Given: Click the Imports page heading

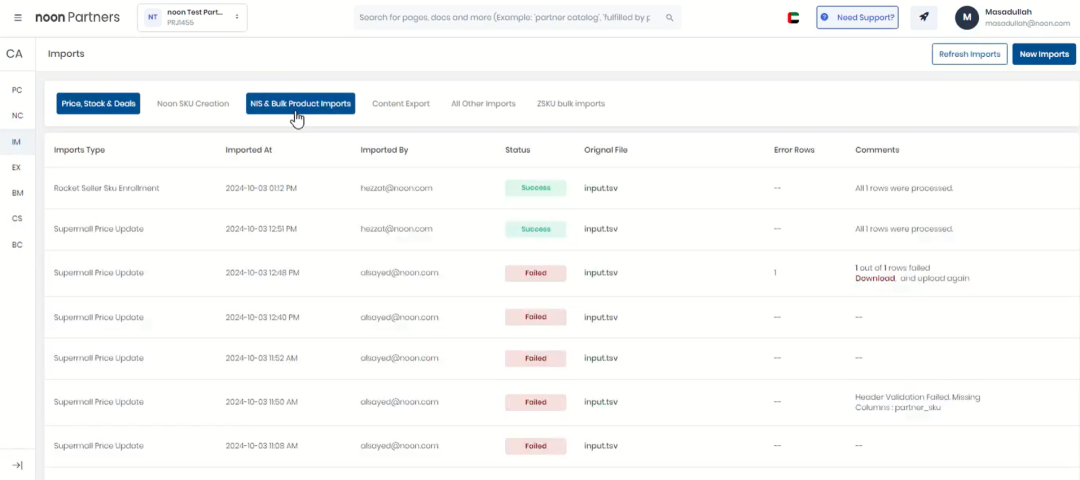Looking at the screenshot, I should (66, 54).
